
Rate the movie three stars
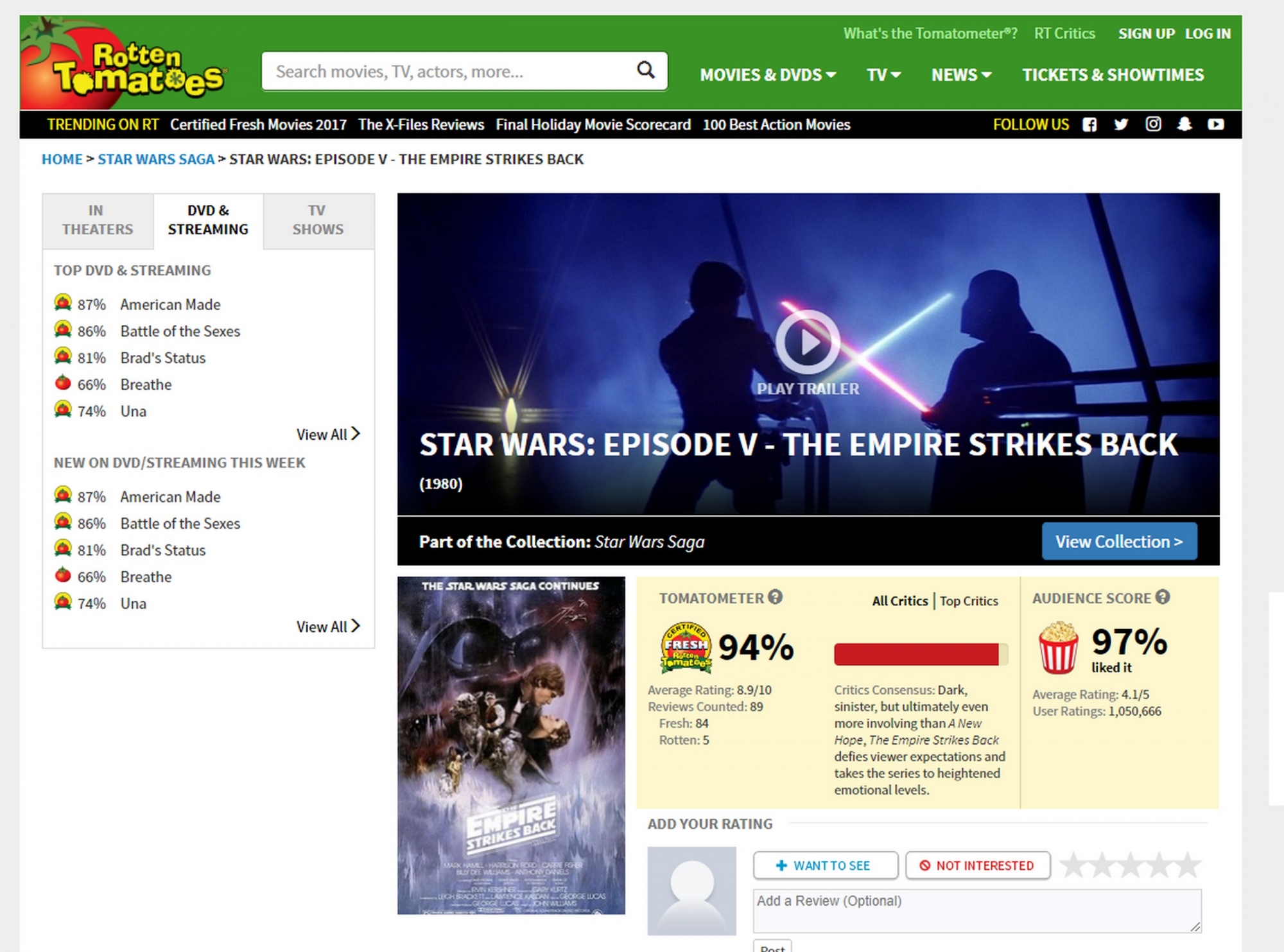point(1131,865)
